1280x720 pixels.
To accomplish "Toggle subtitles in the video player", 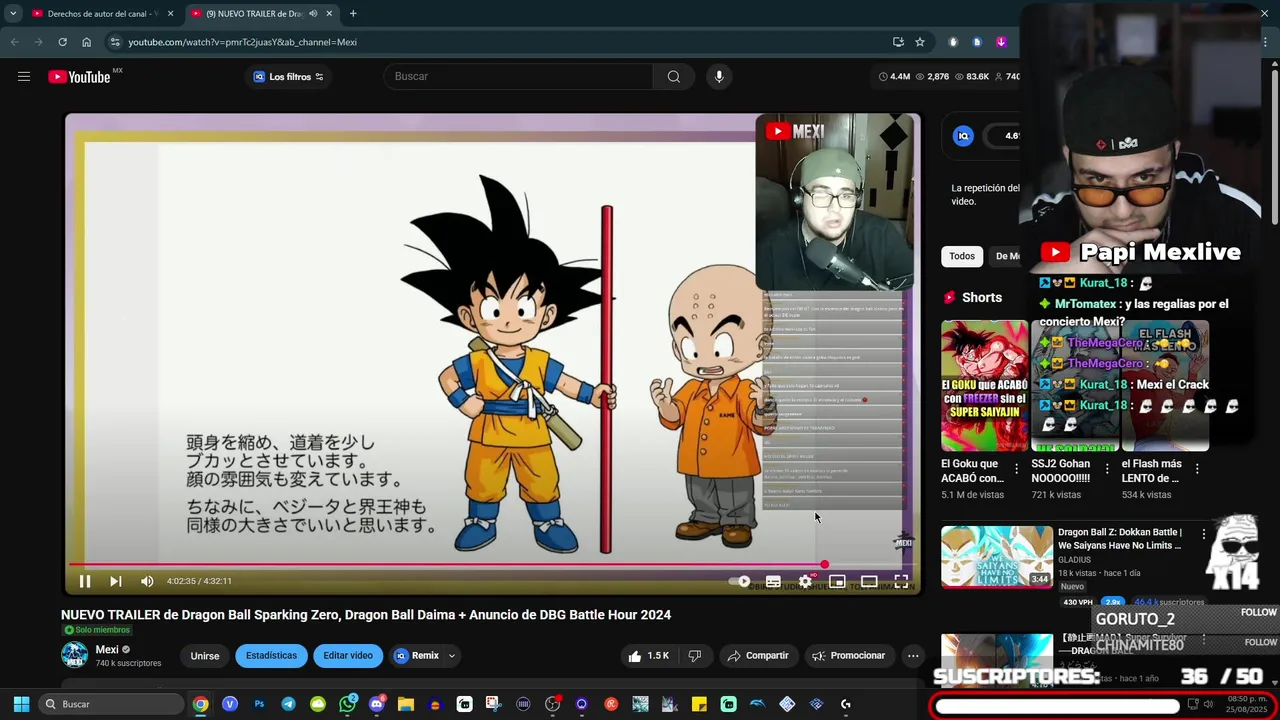I will click(x=773, y=581).
